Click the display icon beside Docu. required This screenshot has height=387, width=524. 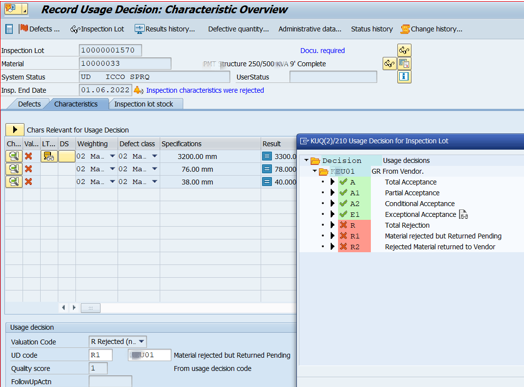(404, 50)
